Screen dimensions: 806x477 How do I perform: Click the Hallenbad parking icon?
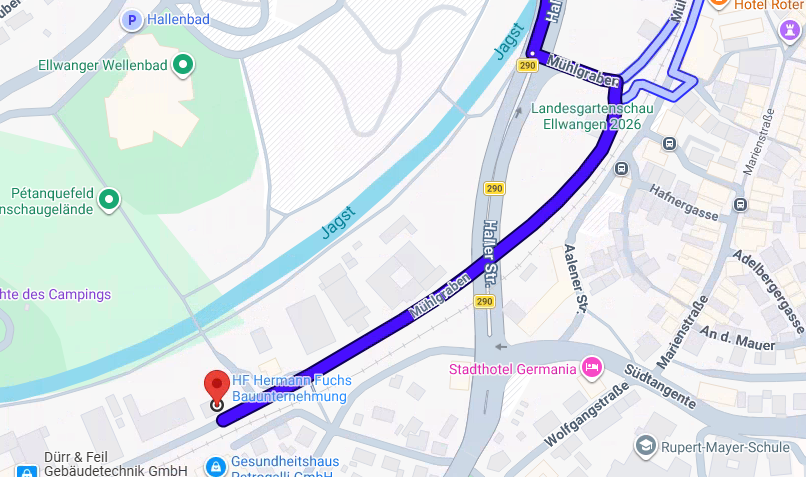point(132,21)
